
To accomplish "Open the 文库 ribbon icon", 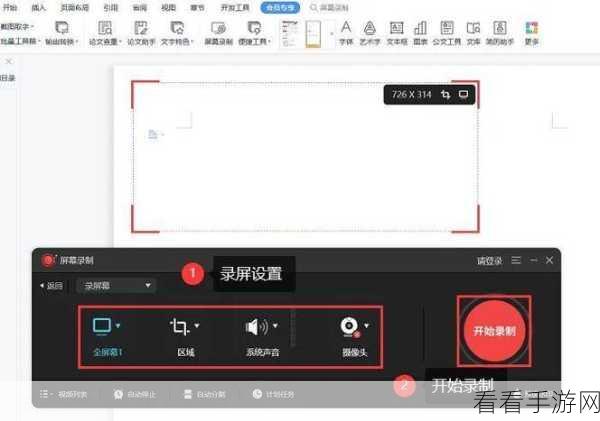I will coord(473,28).
